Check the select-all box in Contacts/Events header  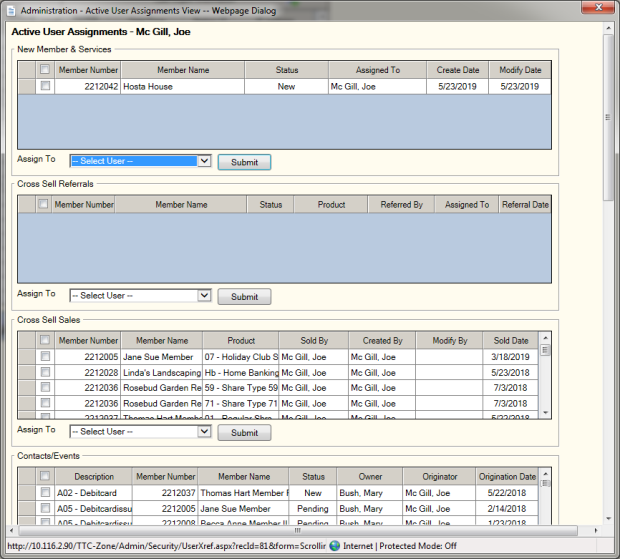tap(45, 476)
